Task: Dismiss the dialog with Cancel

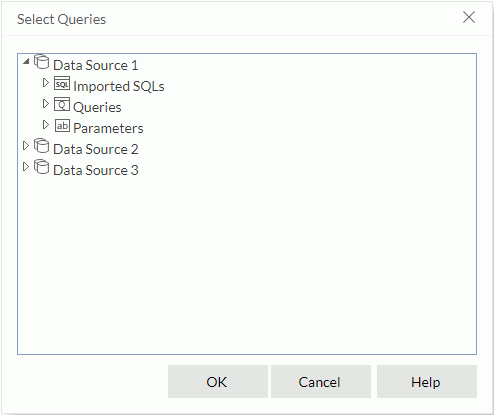Action: click(x=321, y=382)
